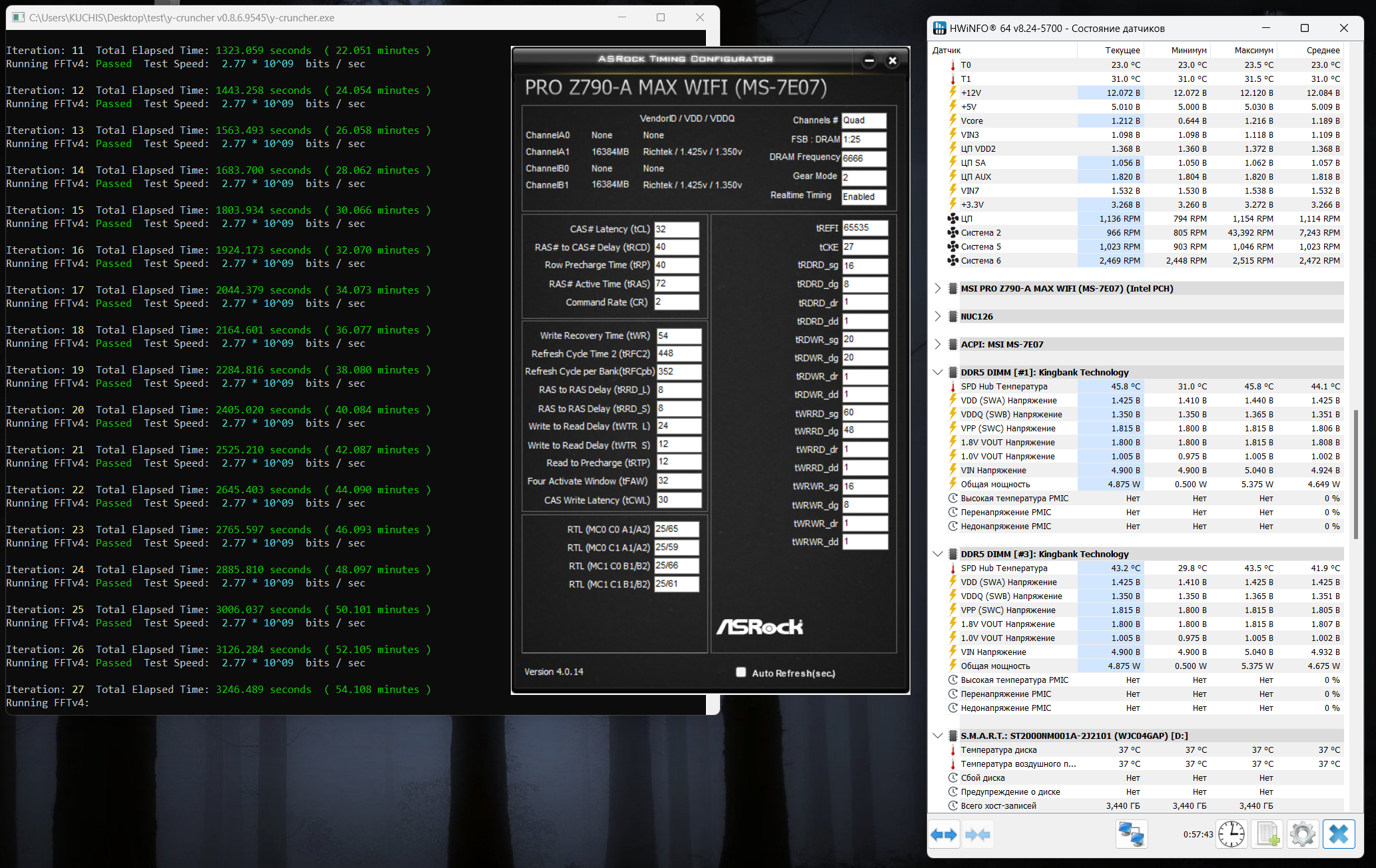Collapse DDR5 DIMM [#1] Kingbank section
Image resolution: width=1376 pixels, height=868 pixels.
point(938,372)
